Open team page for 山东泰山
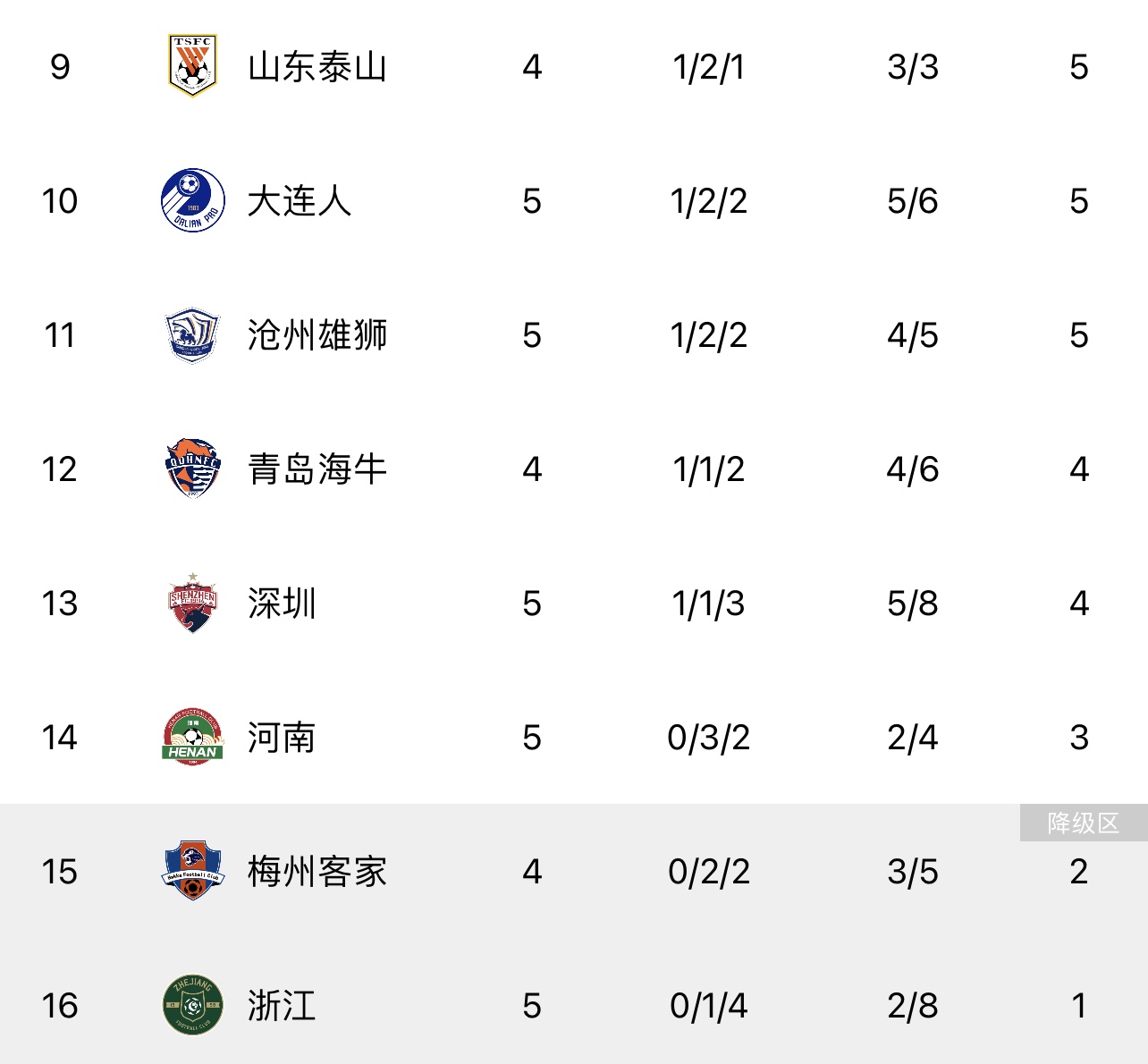 [317, 67]
